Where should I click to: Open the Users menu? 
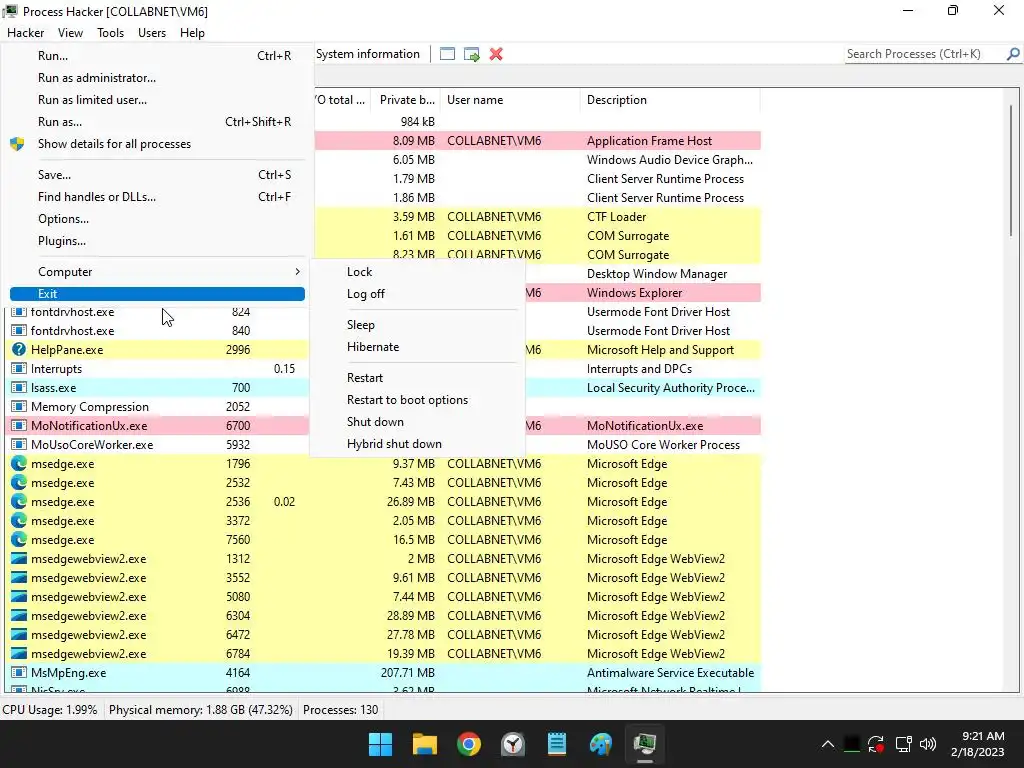click(152, 33)
